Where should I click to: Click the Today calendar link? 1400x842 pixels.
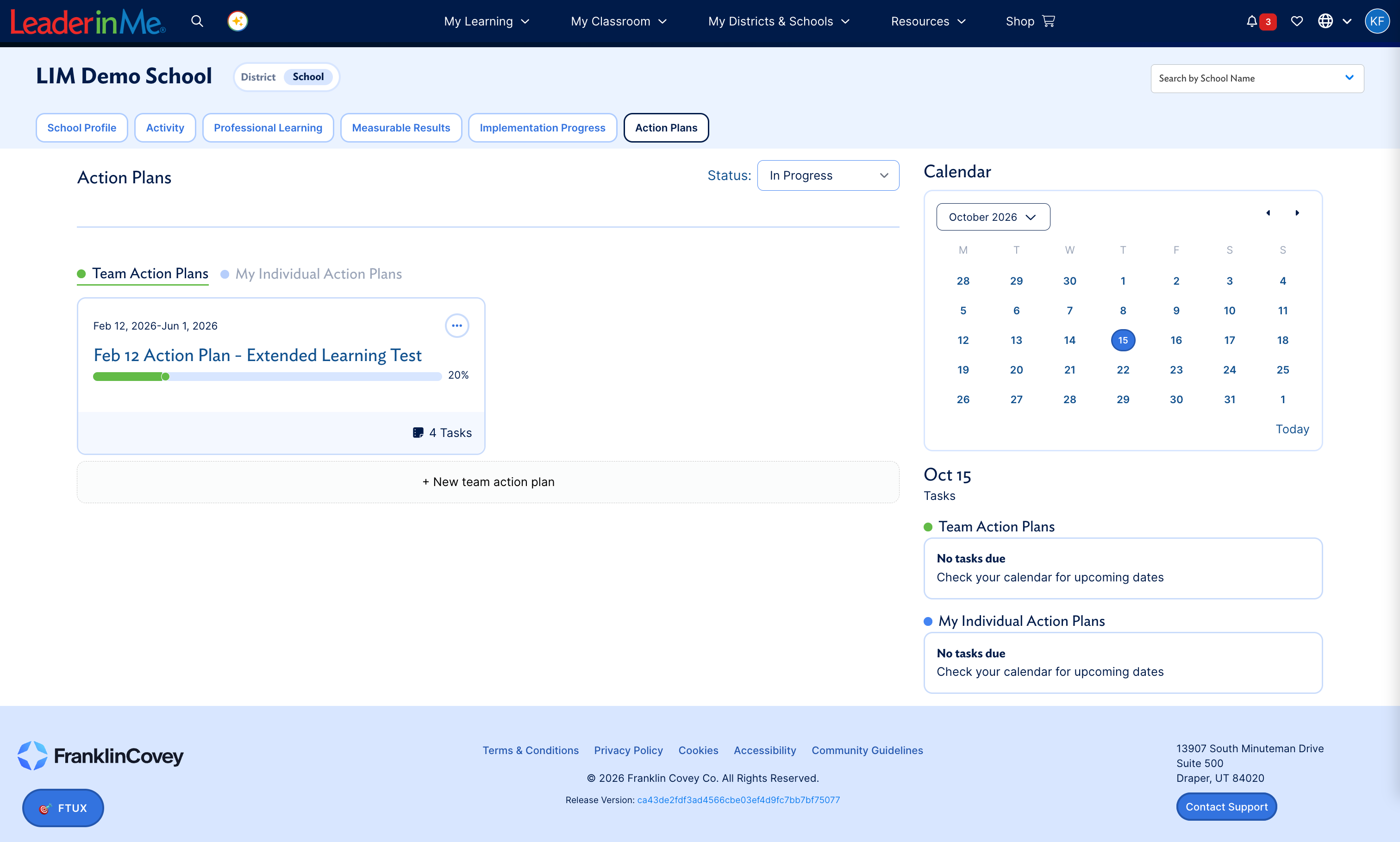[x=1292, y=429]
